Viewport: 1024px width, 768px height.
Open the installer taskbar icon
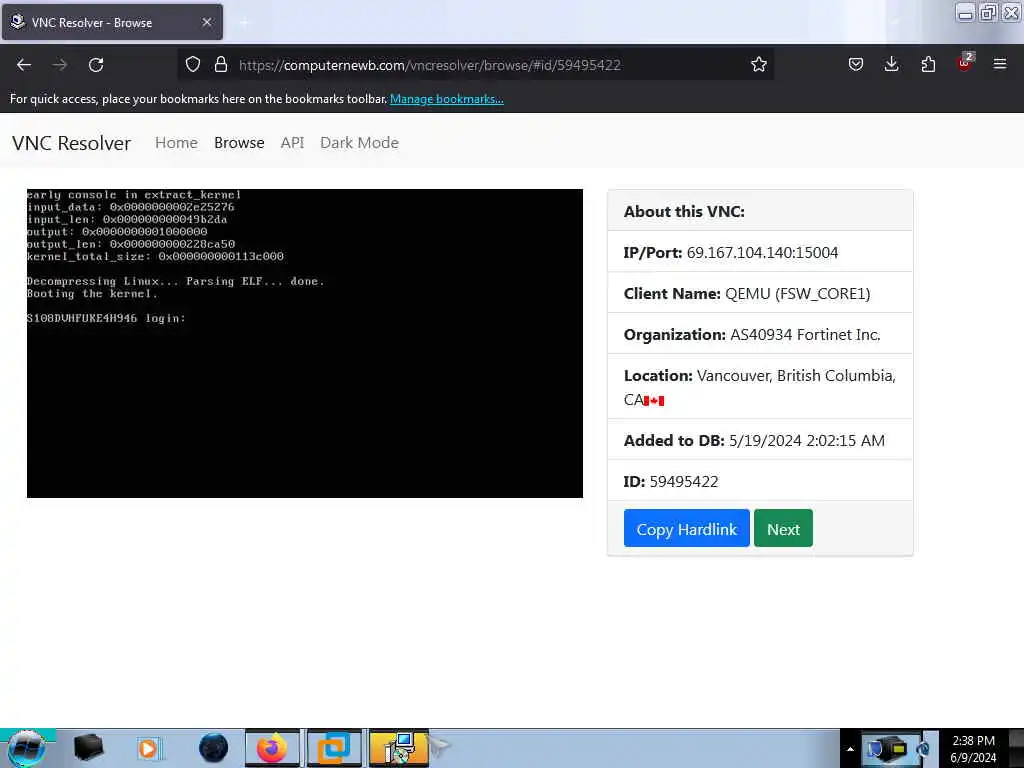[398, 748]
